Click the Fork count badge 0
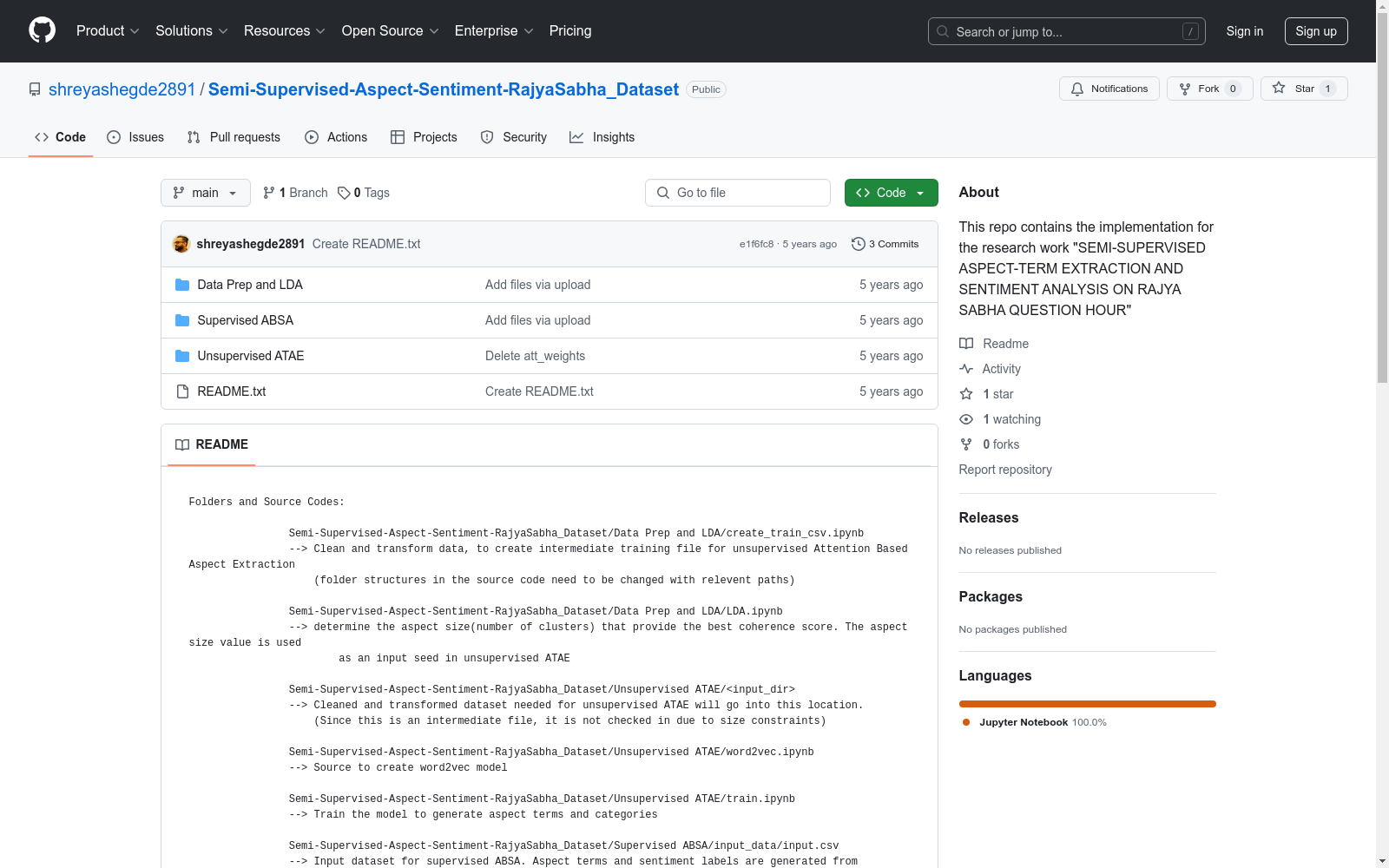This screenshot has height=868, width=1389. (1233, 89)
